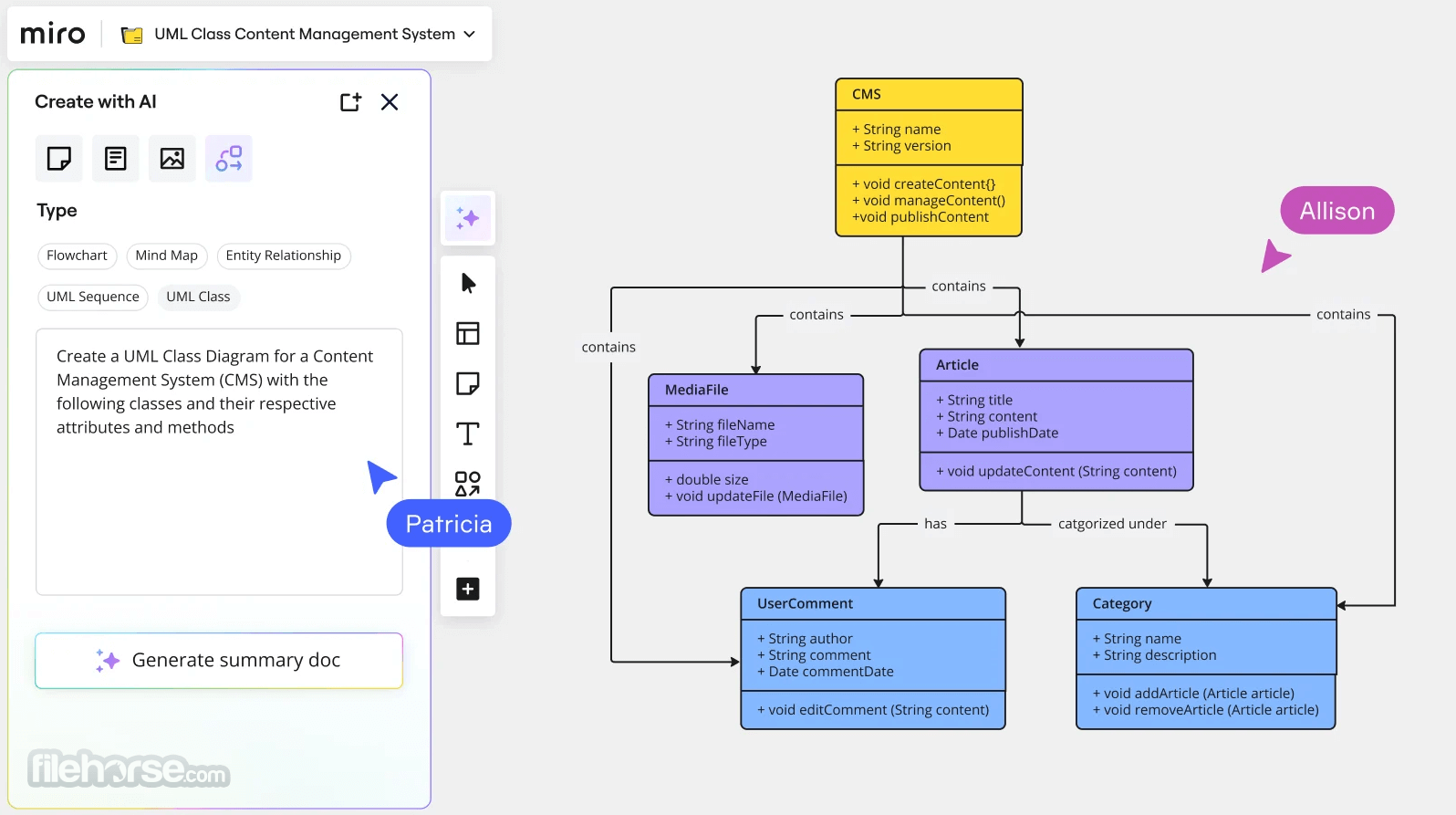Screen dimensions: 1456x815
Task: Select the yellow CMS class box header
Action: tap(929, 94)
